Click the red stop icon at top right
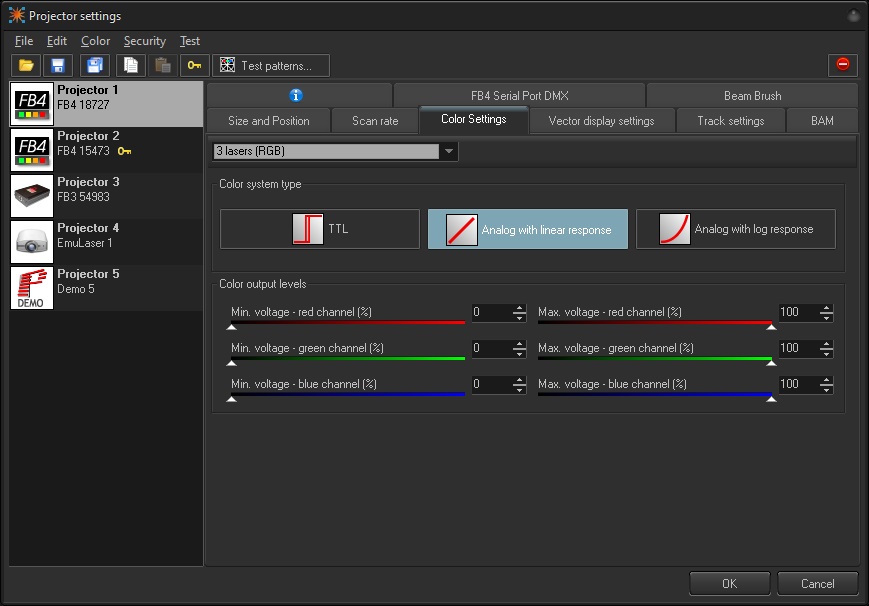Screen dimensions: 869x606 pyautogui.click(x=842, y=65)
